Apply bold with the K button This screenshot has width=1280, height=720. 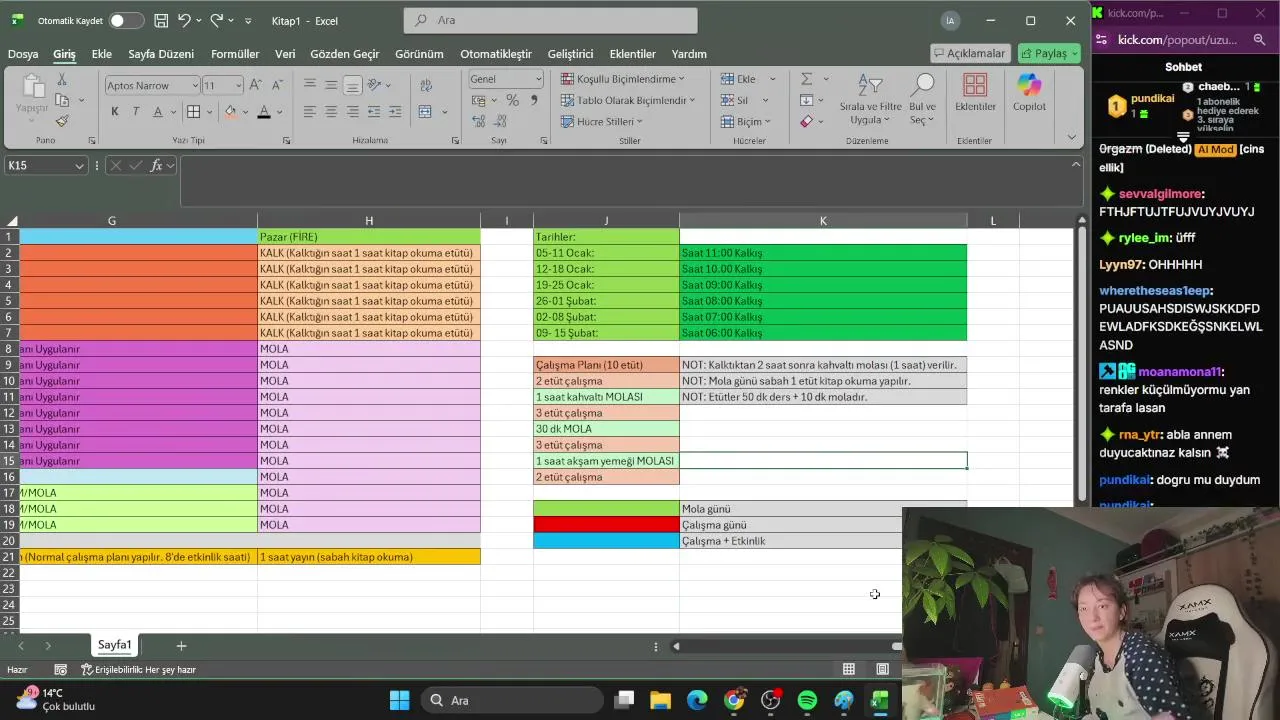(x=115, y=112)
